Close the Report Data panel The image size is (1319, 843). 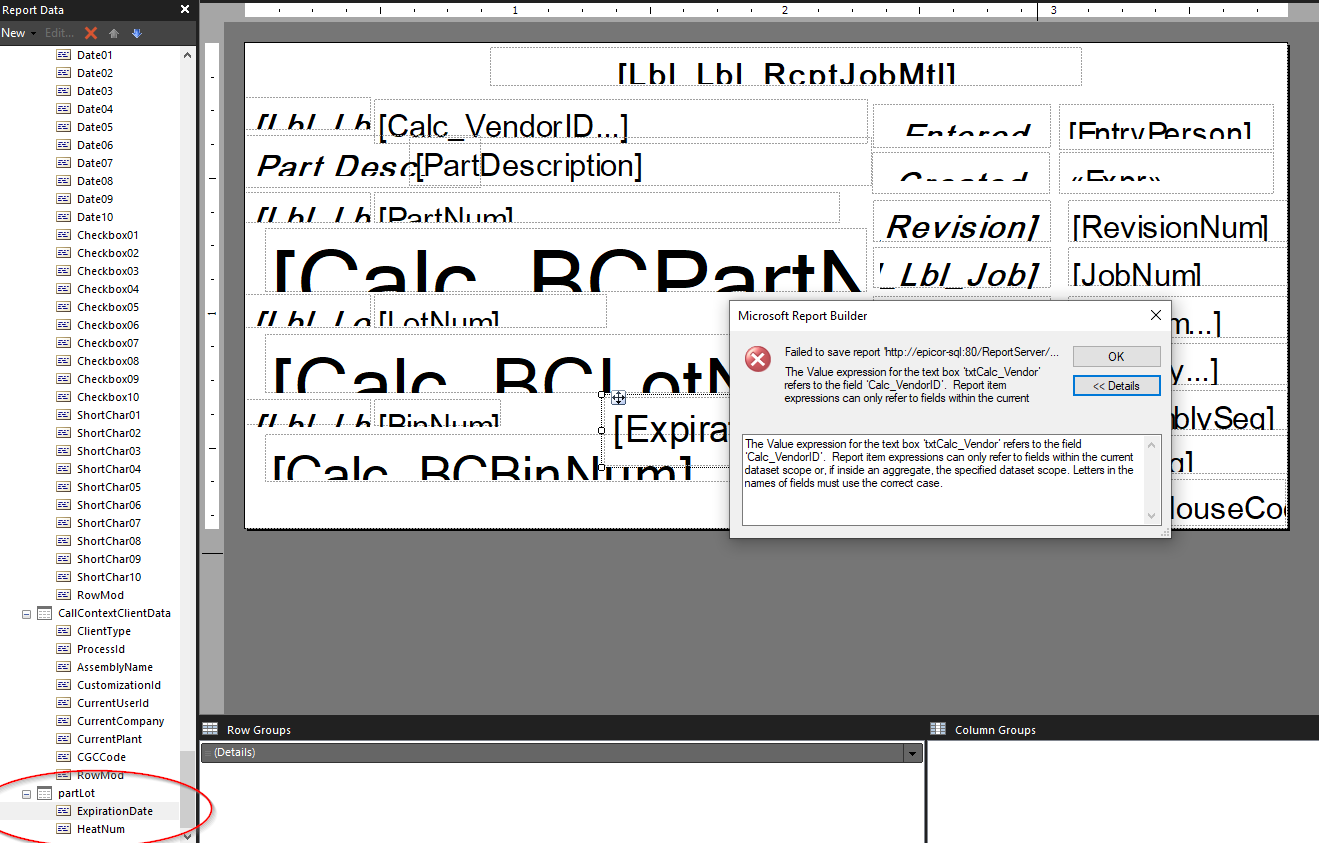pyautogui.click(x=184, y=9)
